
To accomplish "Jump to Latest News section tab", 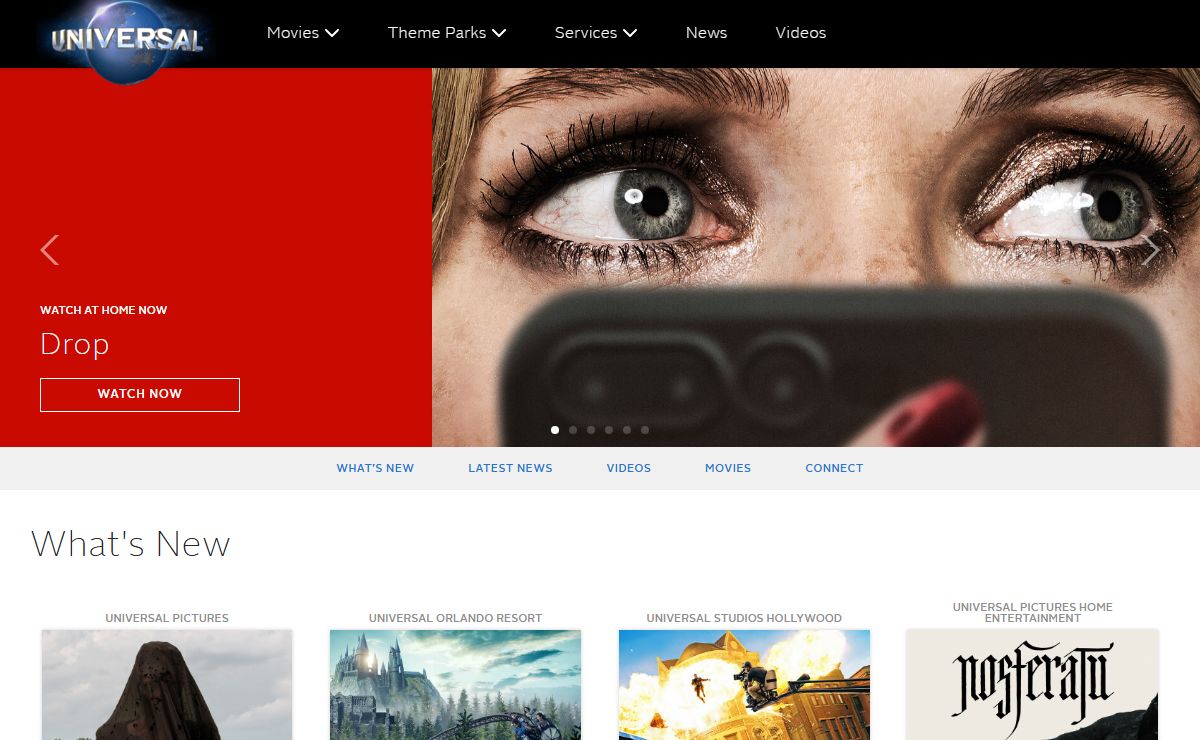I will [510, 468].
